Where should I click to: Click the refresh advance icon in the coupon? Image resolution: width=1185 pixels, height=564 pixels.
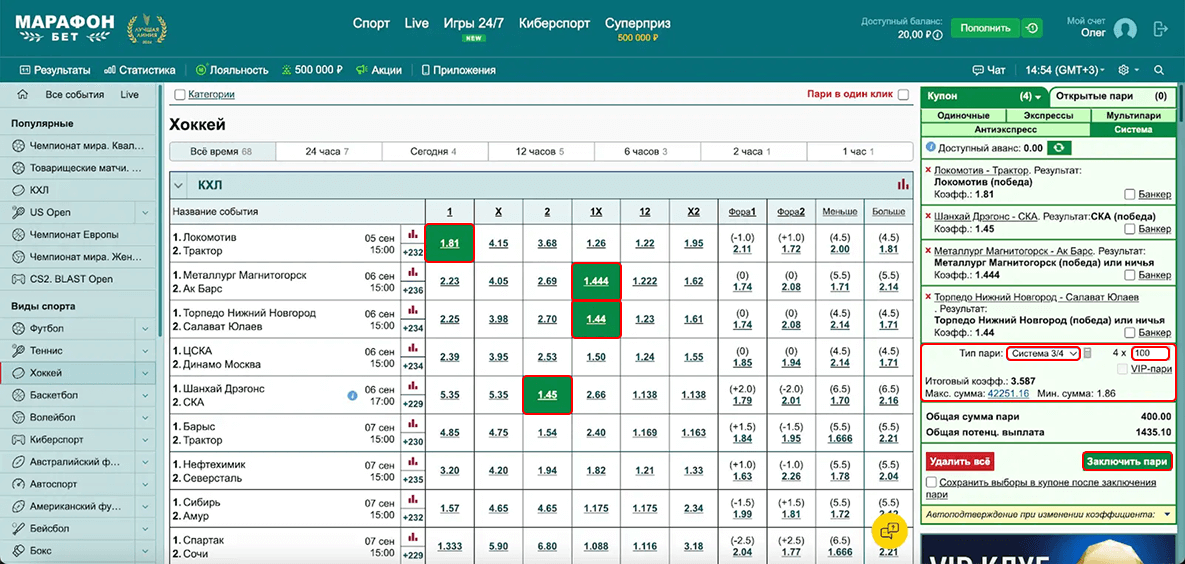click(x=1060, y=148)
